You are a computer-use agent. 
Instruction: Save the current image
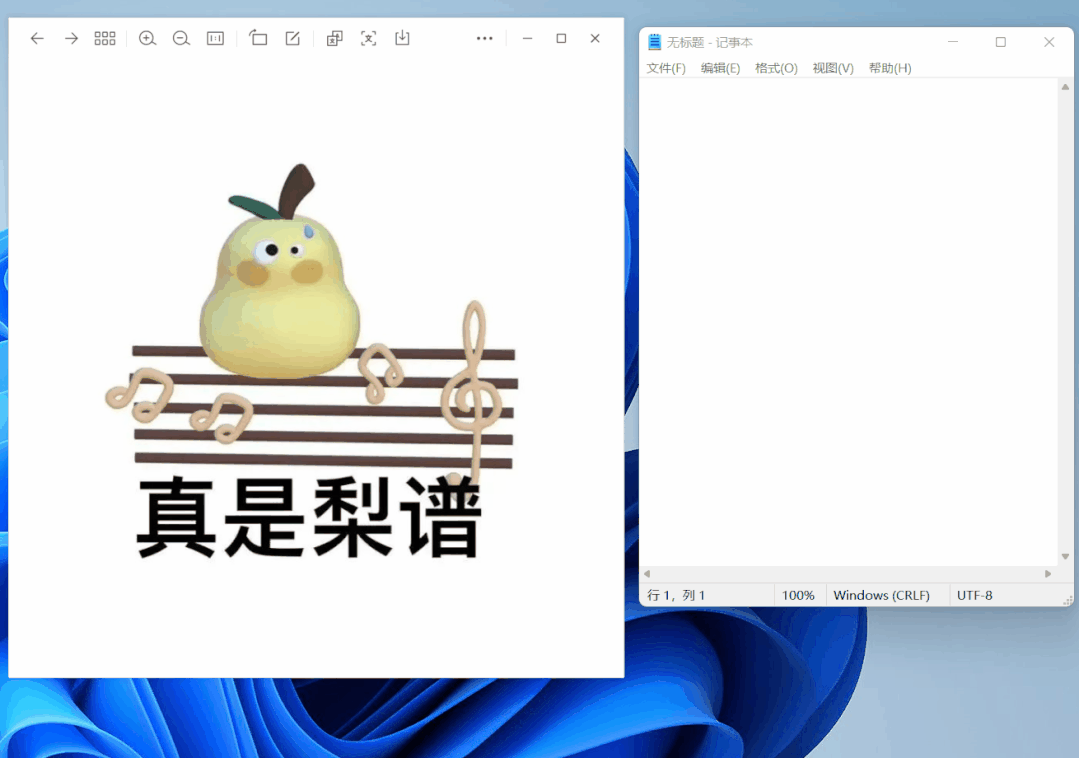[402, 38]
